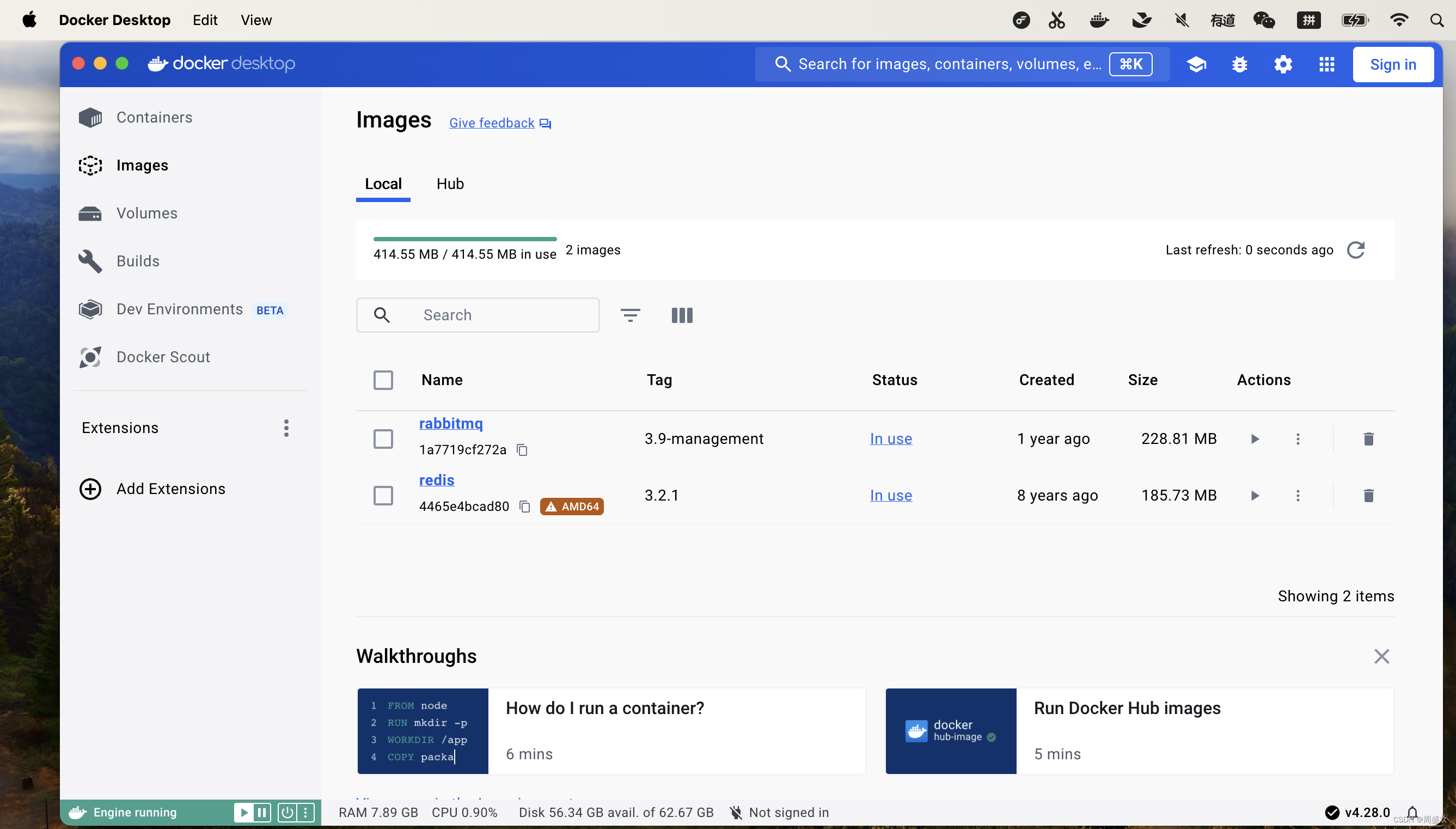Click the refresh images button

[1356, 250]
